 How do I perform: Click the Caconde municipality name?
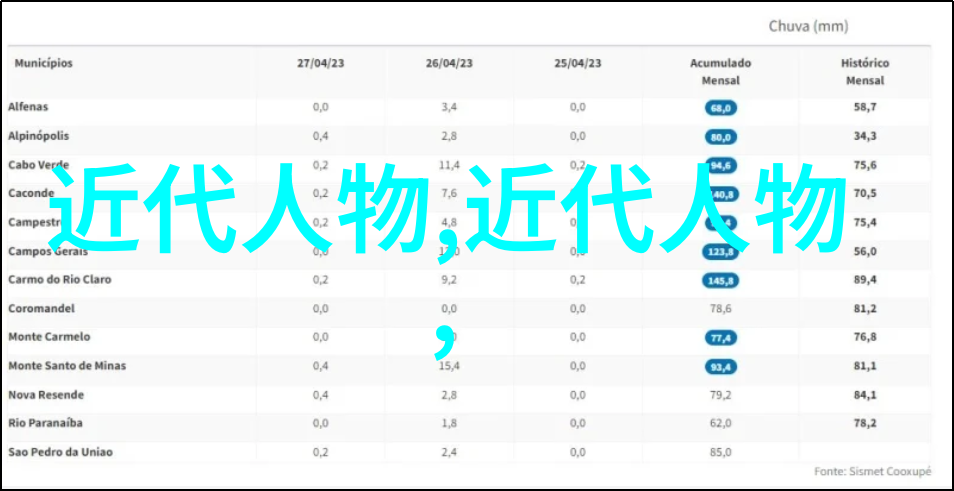(29, 193)
